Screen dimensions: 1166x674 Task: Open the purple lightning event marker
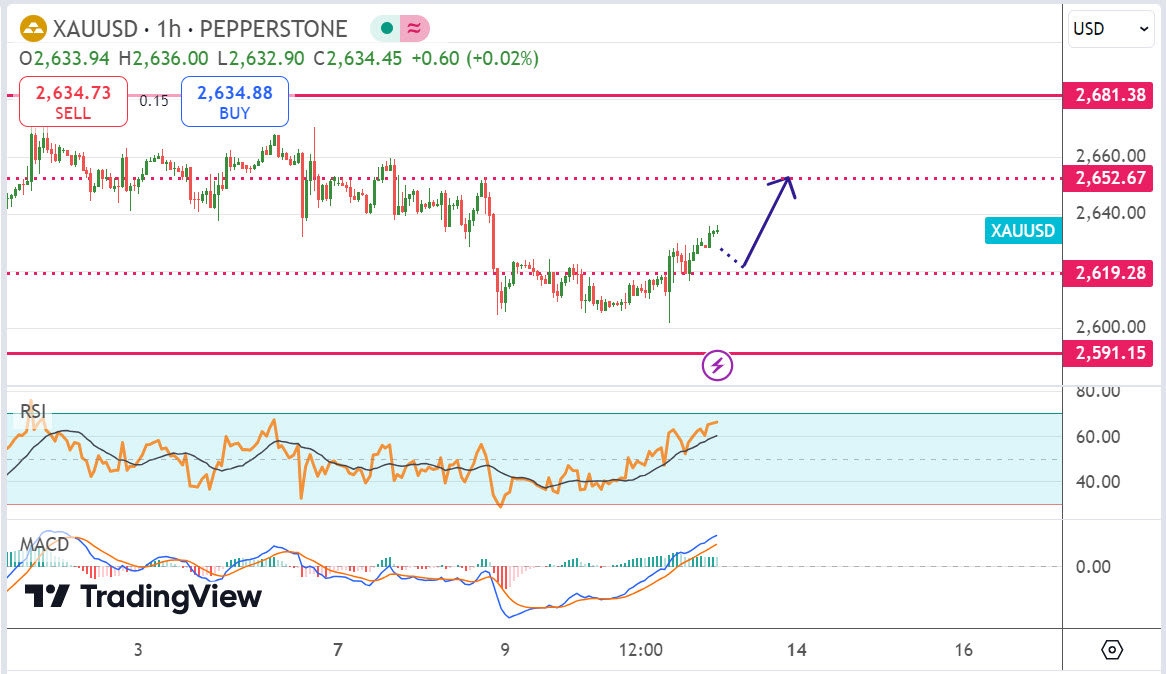tap(717, 366)
